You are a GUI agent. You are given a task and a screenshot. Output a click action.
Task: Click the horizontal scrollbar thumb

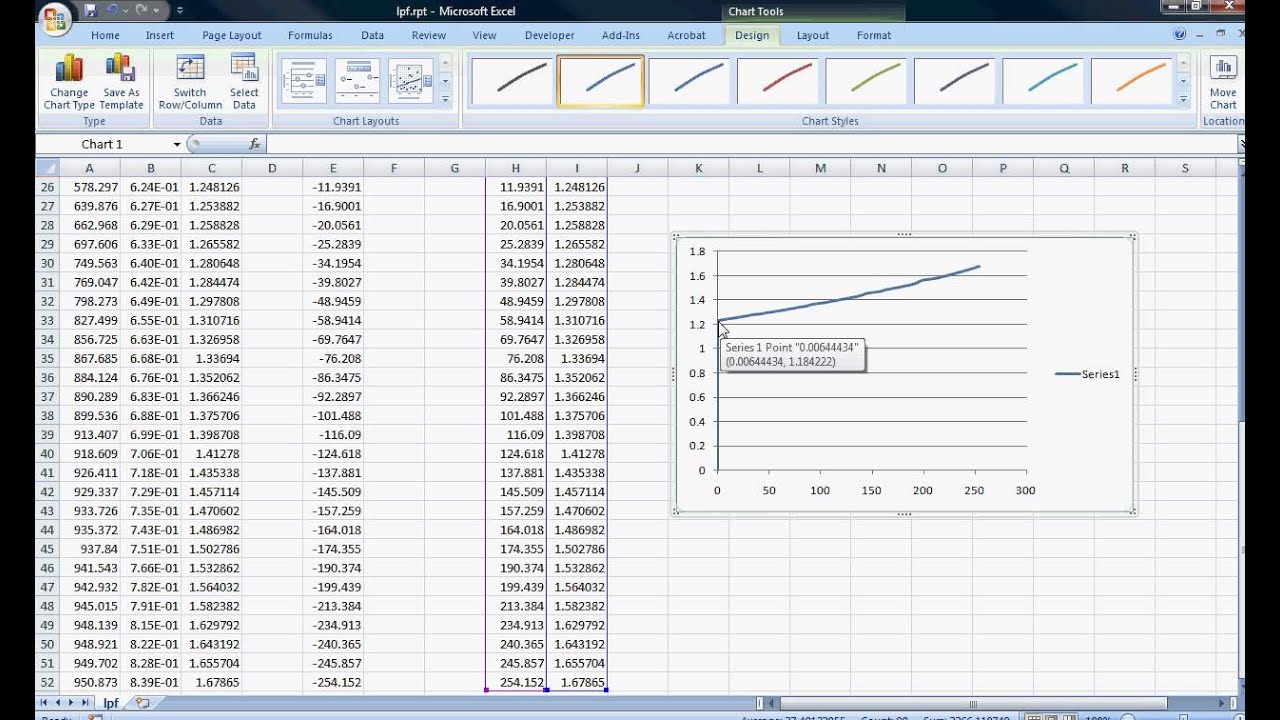(973, 703)
